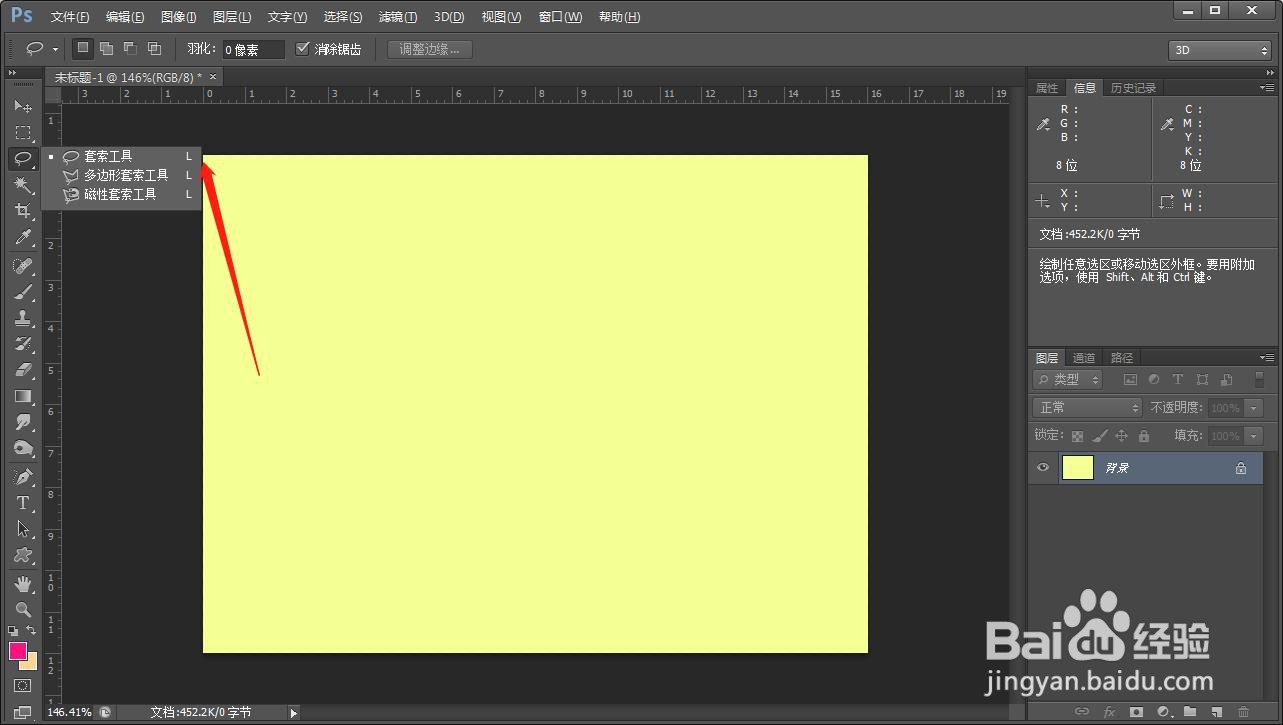Lock transparent pixels
This screenshot has width=1283, height=725.
point(1077,436)
